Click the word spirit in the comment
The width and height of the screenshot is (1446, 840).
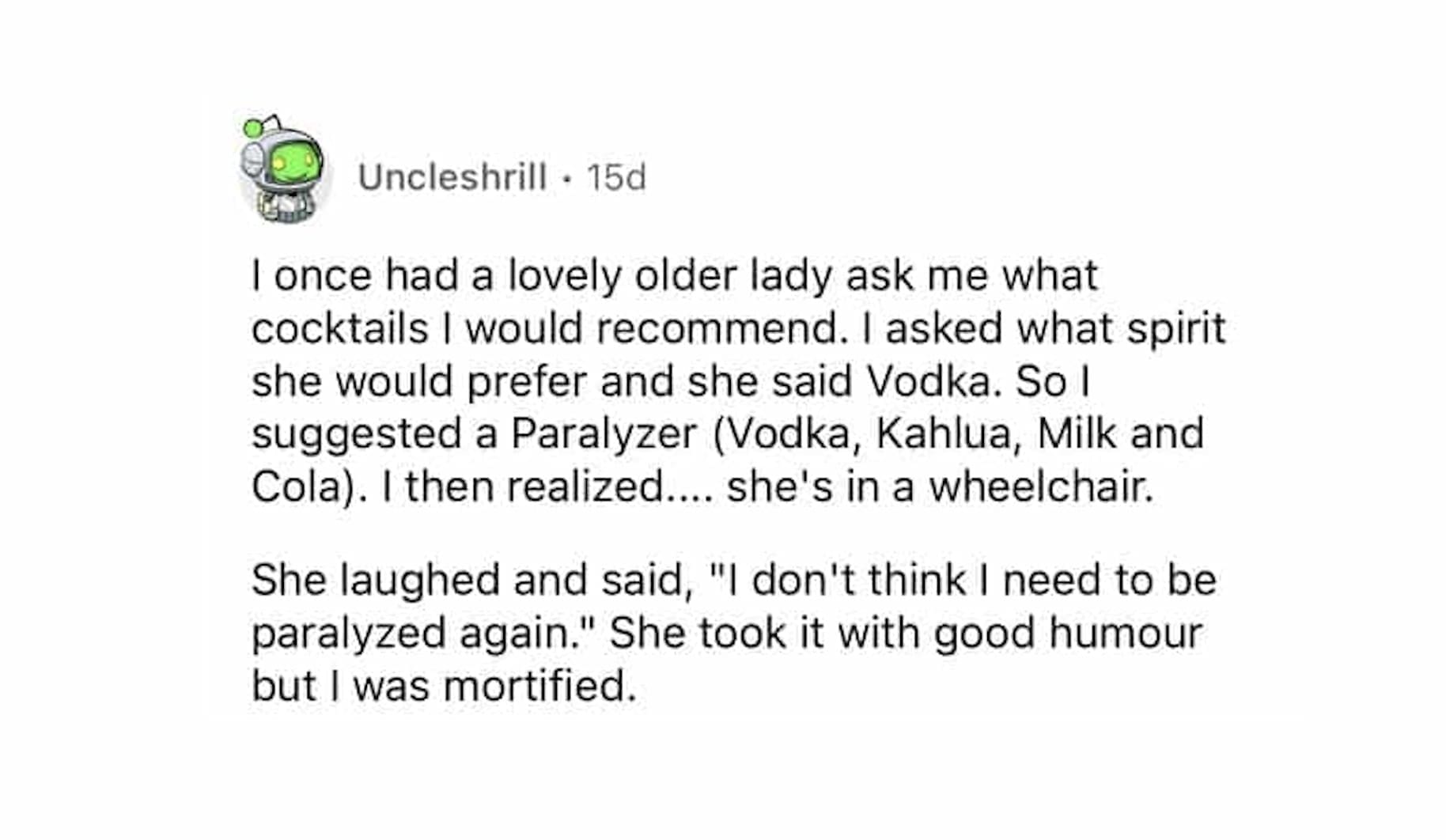tap(1175, 328)
